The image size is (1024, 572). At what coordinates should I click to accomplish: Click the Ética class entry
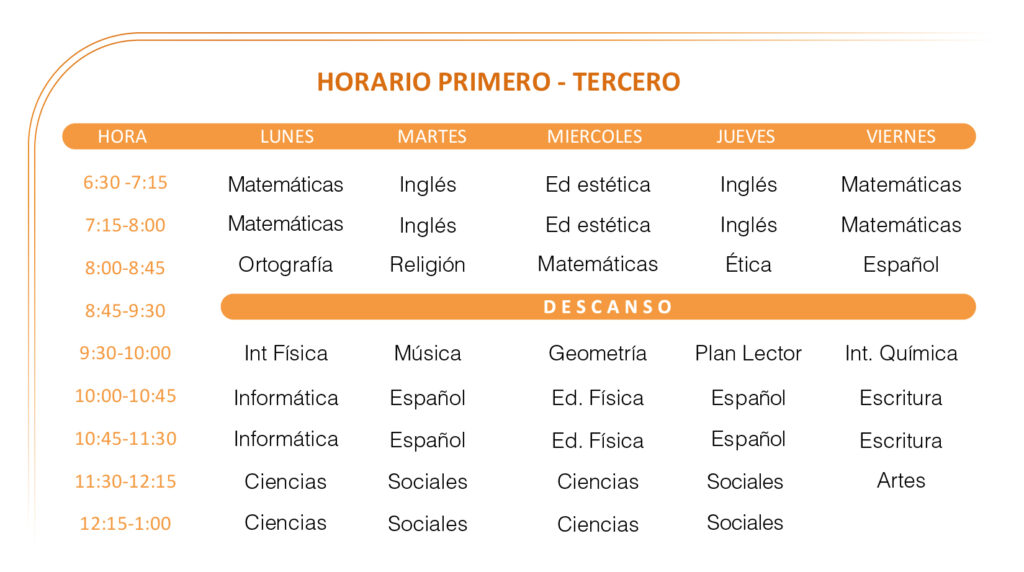[748, 265]
